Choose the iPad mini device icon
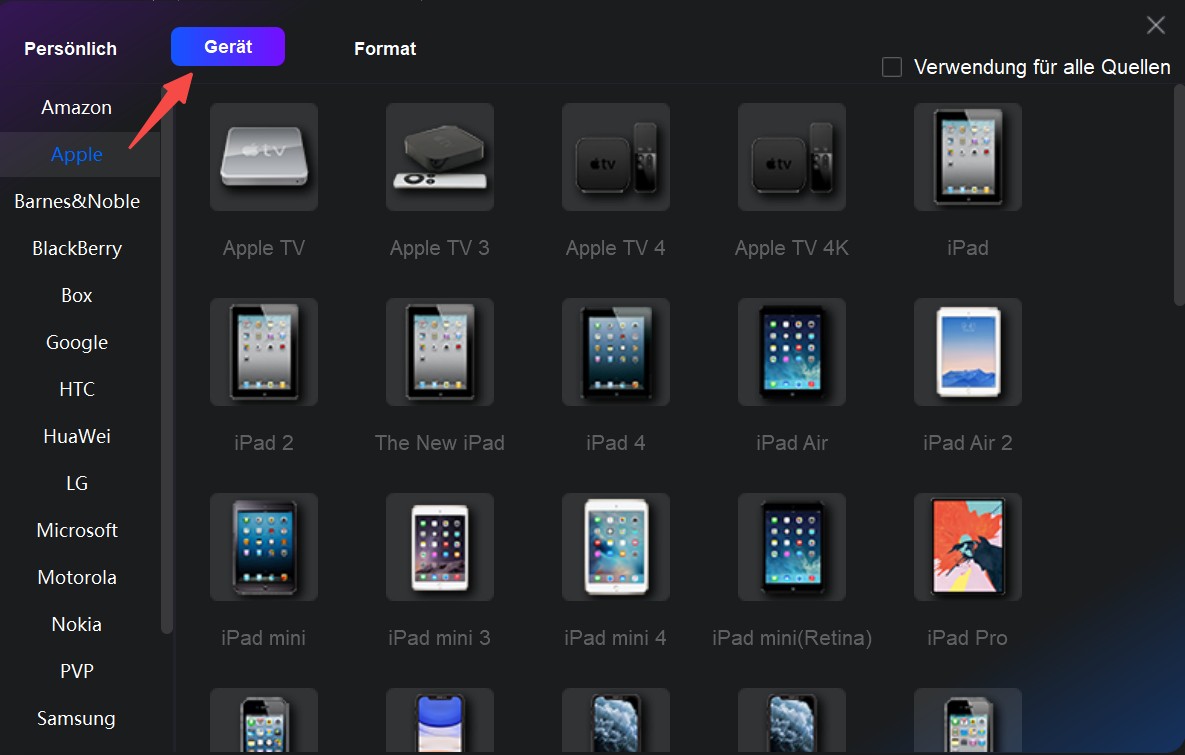Screen dimensions: 1185x755 click(264, 546)
